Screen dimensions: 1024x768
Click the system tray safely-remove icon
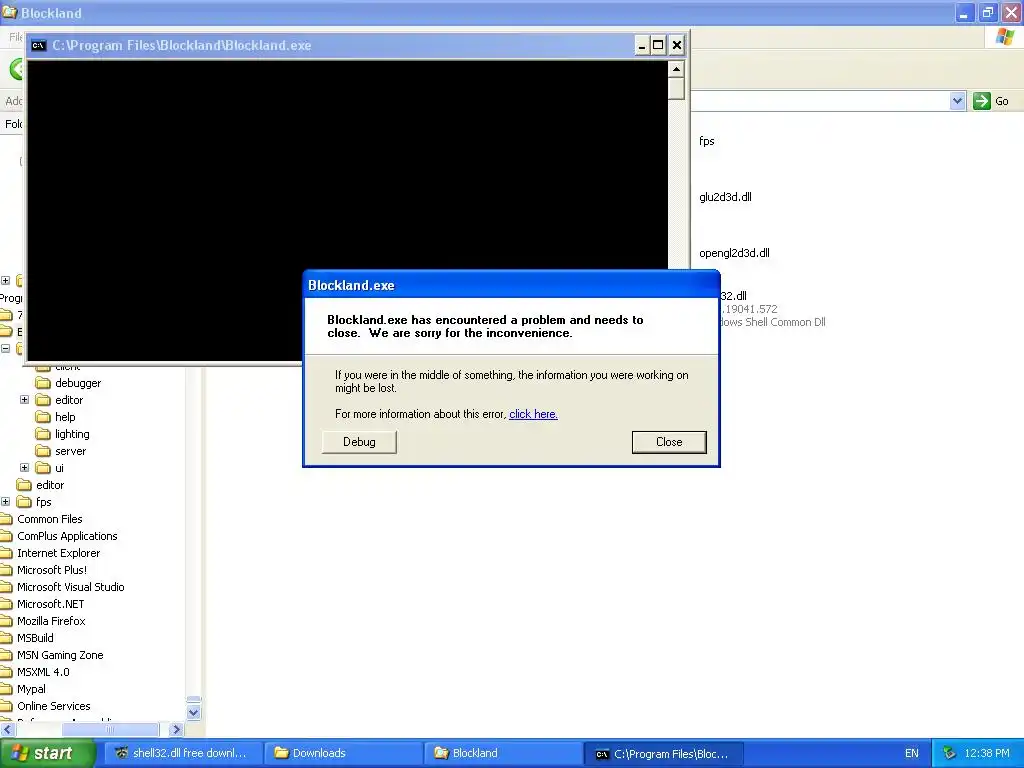click(x=950, y=753)
